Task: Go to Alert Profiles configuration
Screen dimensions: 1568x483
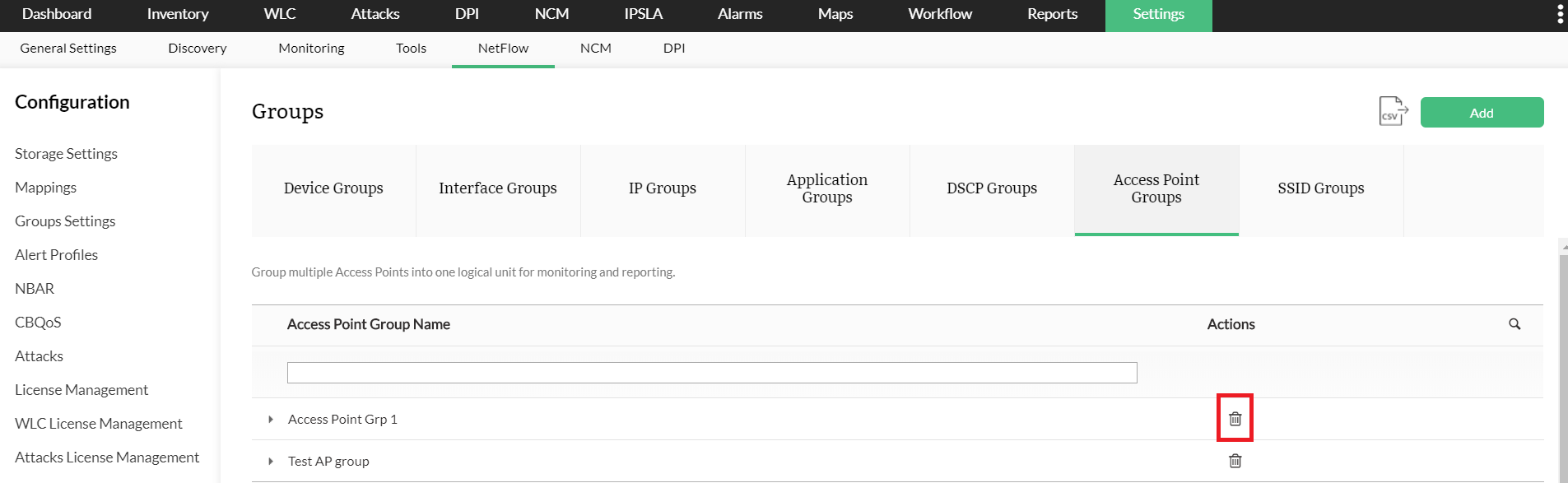Action: (x=56, y=255)
